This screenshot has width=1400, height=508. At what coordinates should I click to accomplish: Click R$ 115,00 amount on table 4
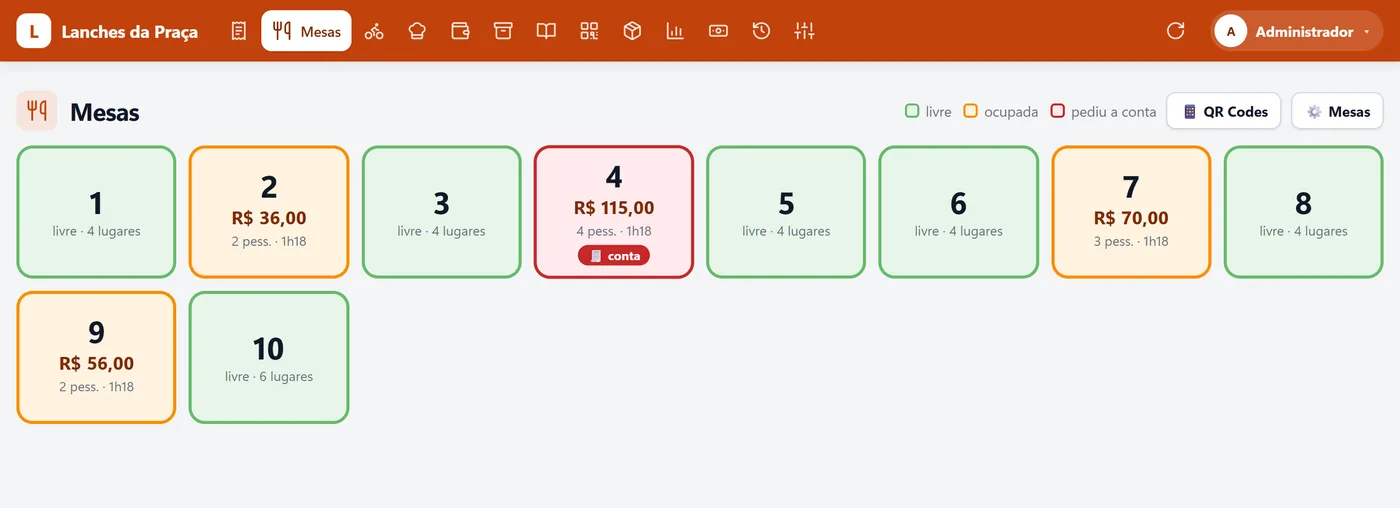coord(614,208)
